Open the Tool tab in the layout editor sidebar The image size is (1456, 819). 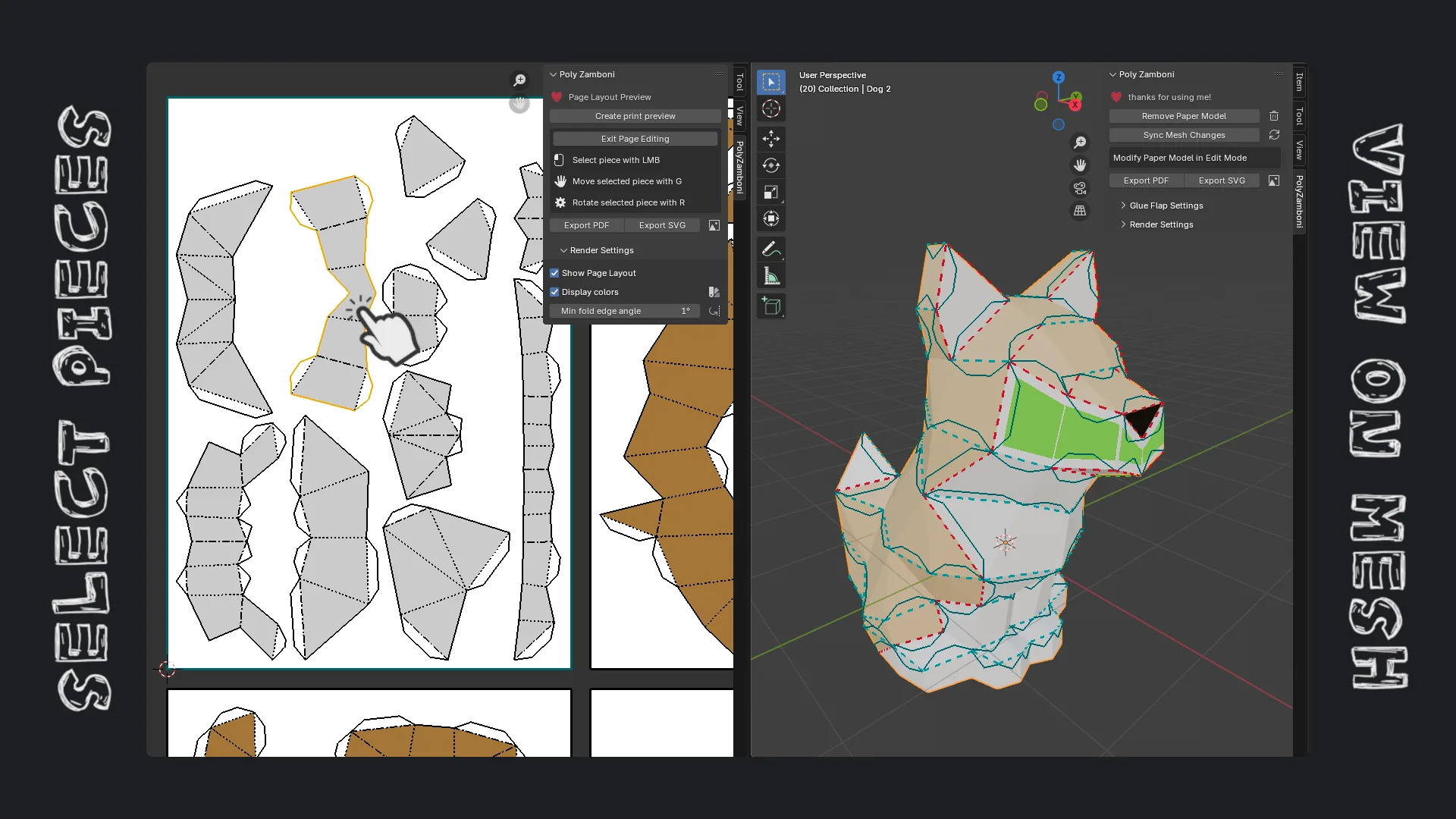(x=739, y=82)
